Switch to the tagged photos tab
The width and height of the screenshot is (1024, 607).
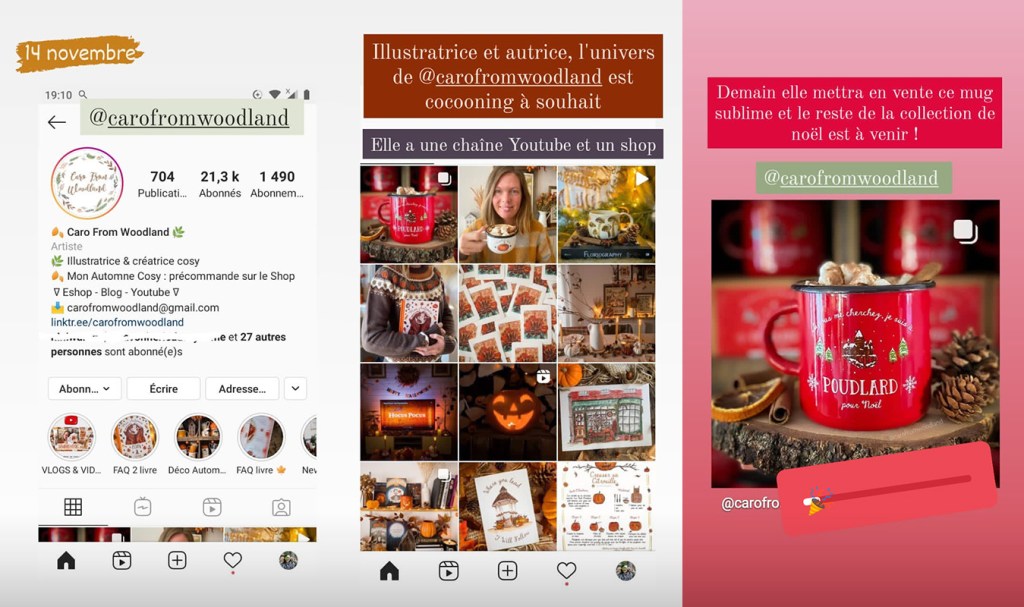pos(281,507)
